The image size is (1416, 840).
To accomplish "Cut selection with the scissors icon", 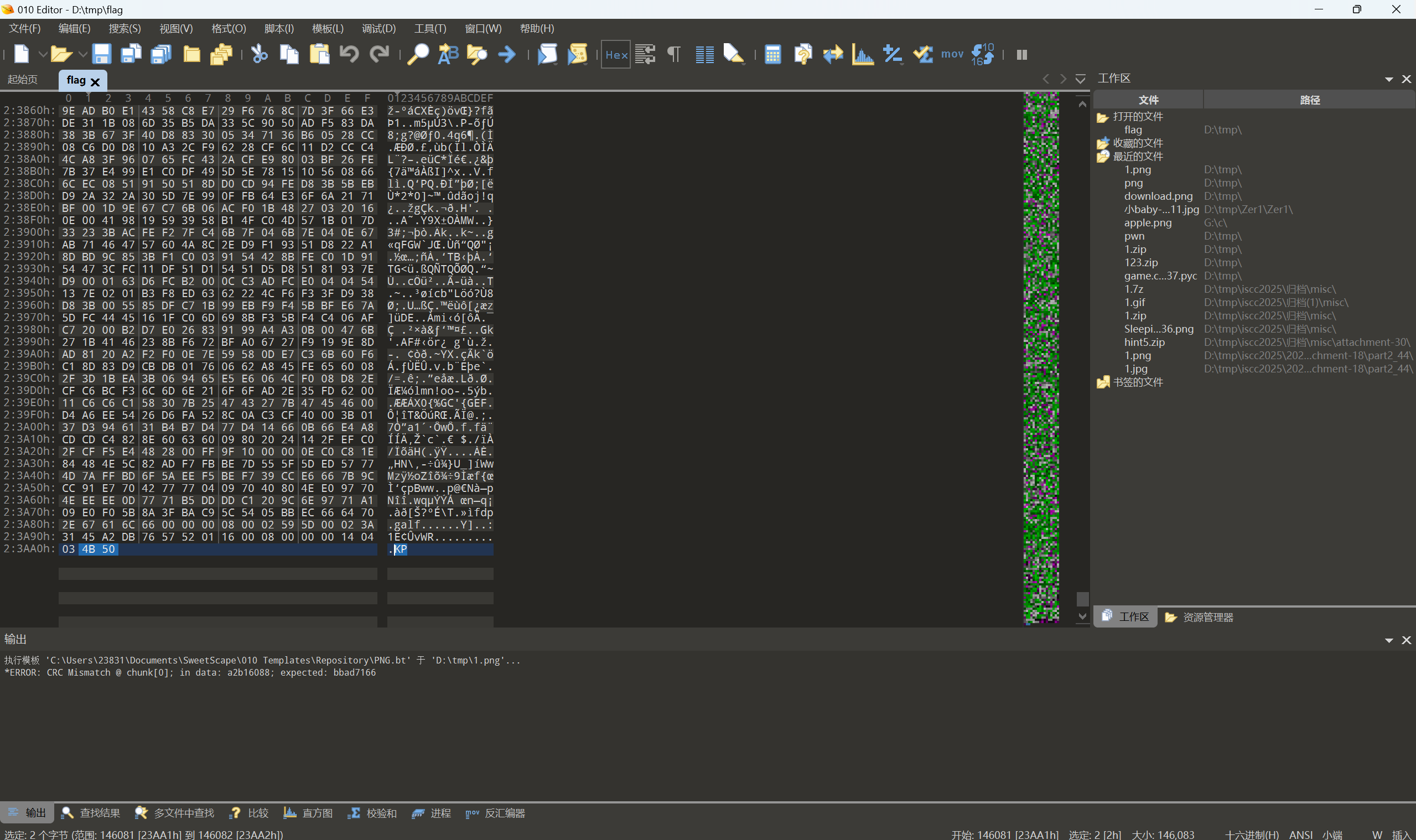I will [260, 54].
